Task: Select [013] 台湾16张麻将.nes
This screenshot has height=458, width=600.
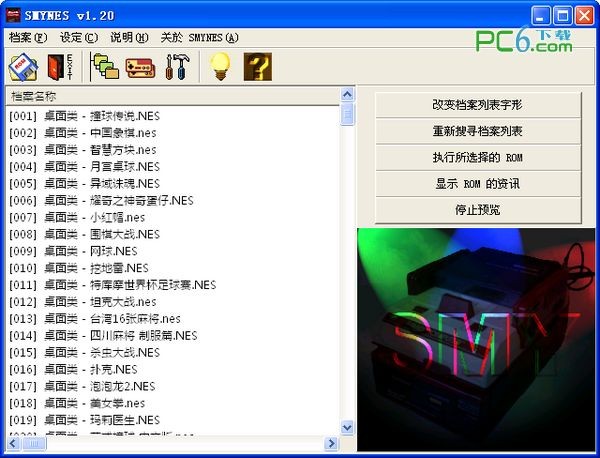Action: [95, 319]
